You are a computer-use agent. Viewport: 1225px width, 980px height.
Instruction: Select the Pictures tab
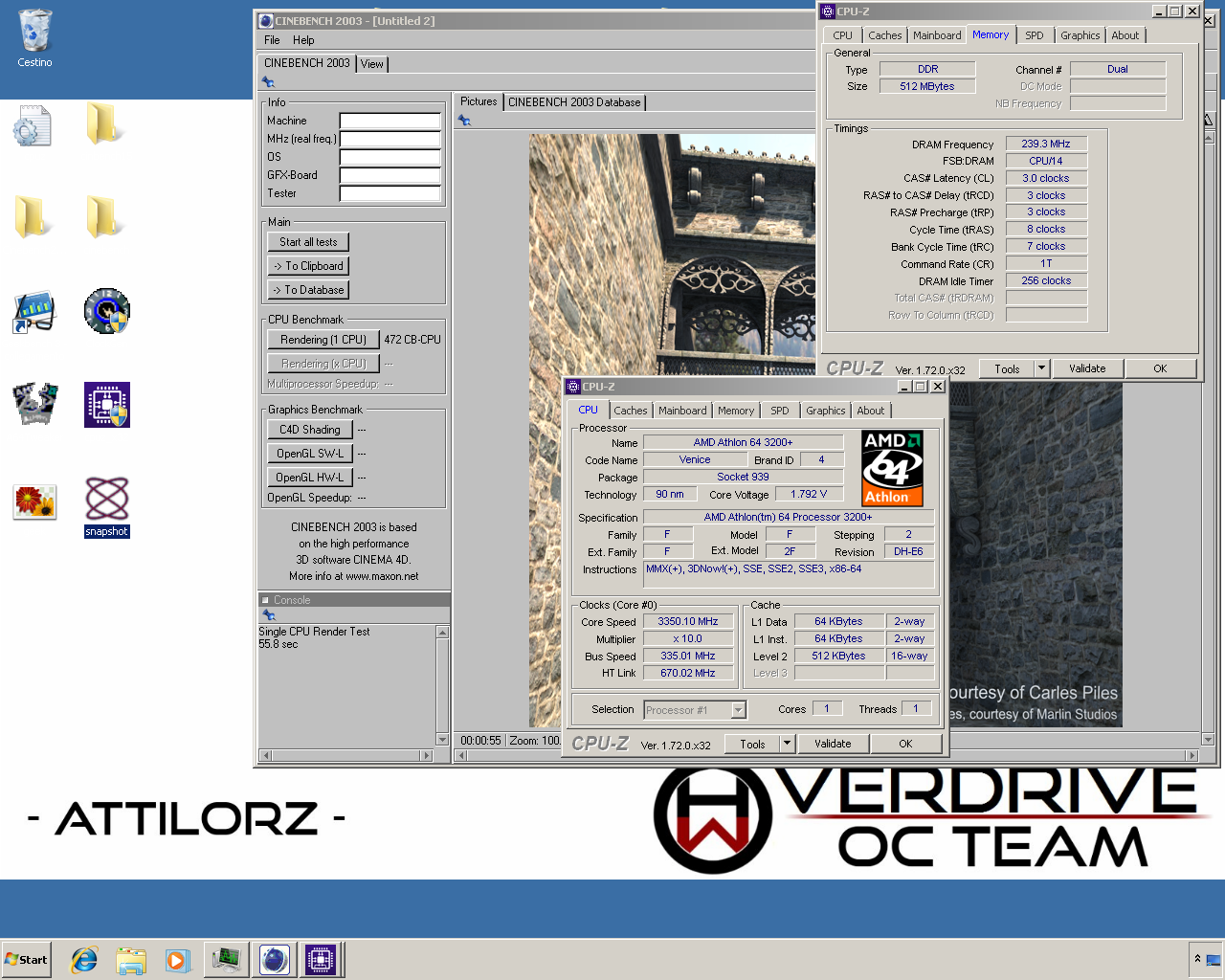(479, 101)
